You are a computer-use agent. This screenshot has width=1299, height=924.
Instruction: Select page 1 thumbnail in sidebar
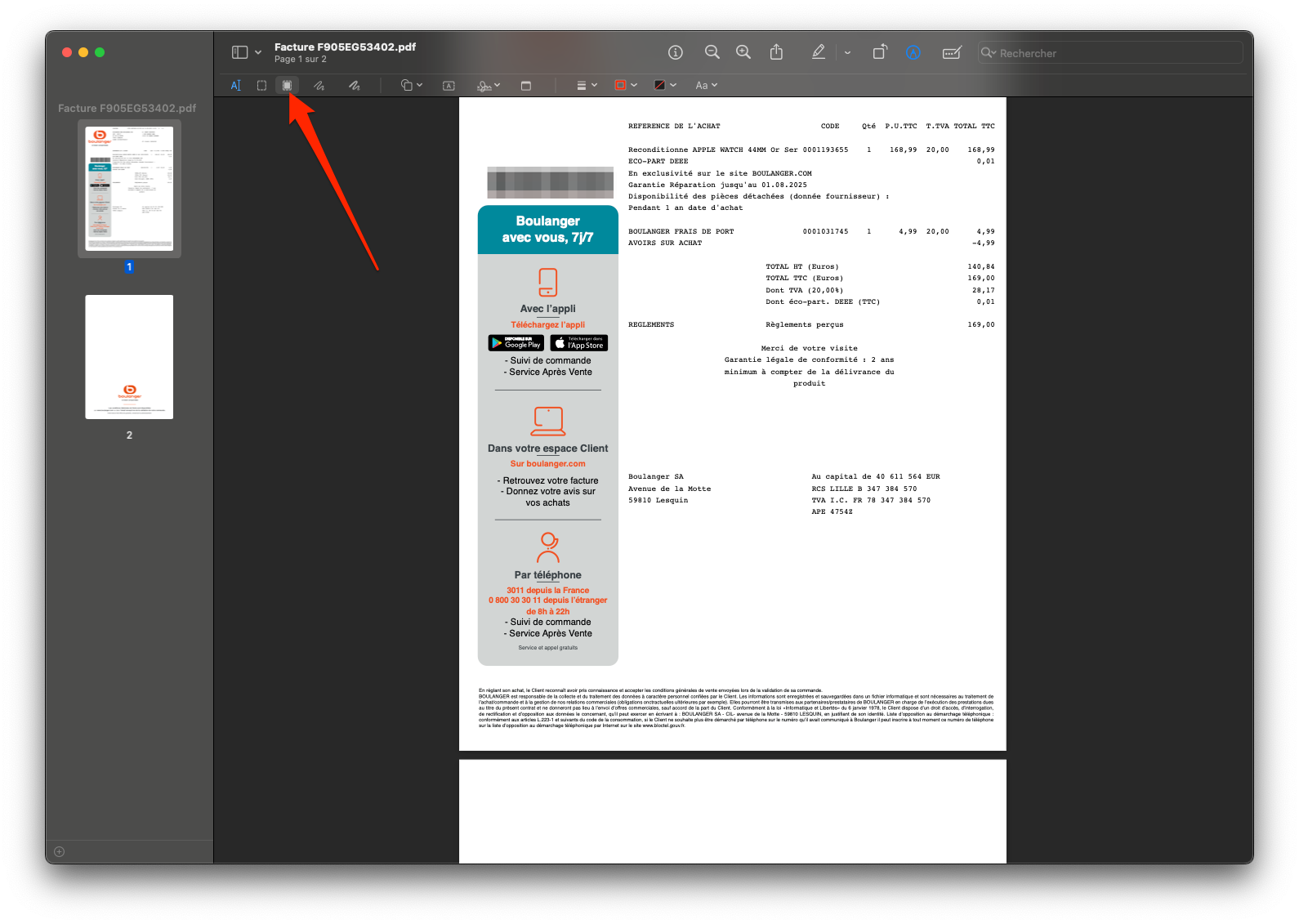tap(129, 189)
